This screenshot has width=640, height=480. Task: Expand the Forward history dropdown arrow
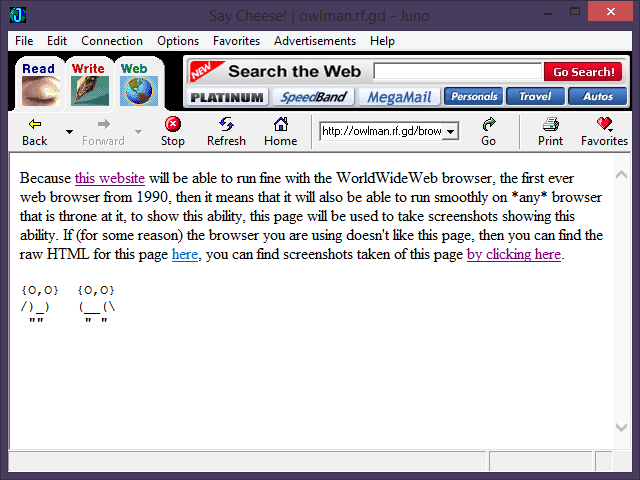click(138, 131)
